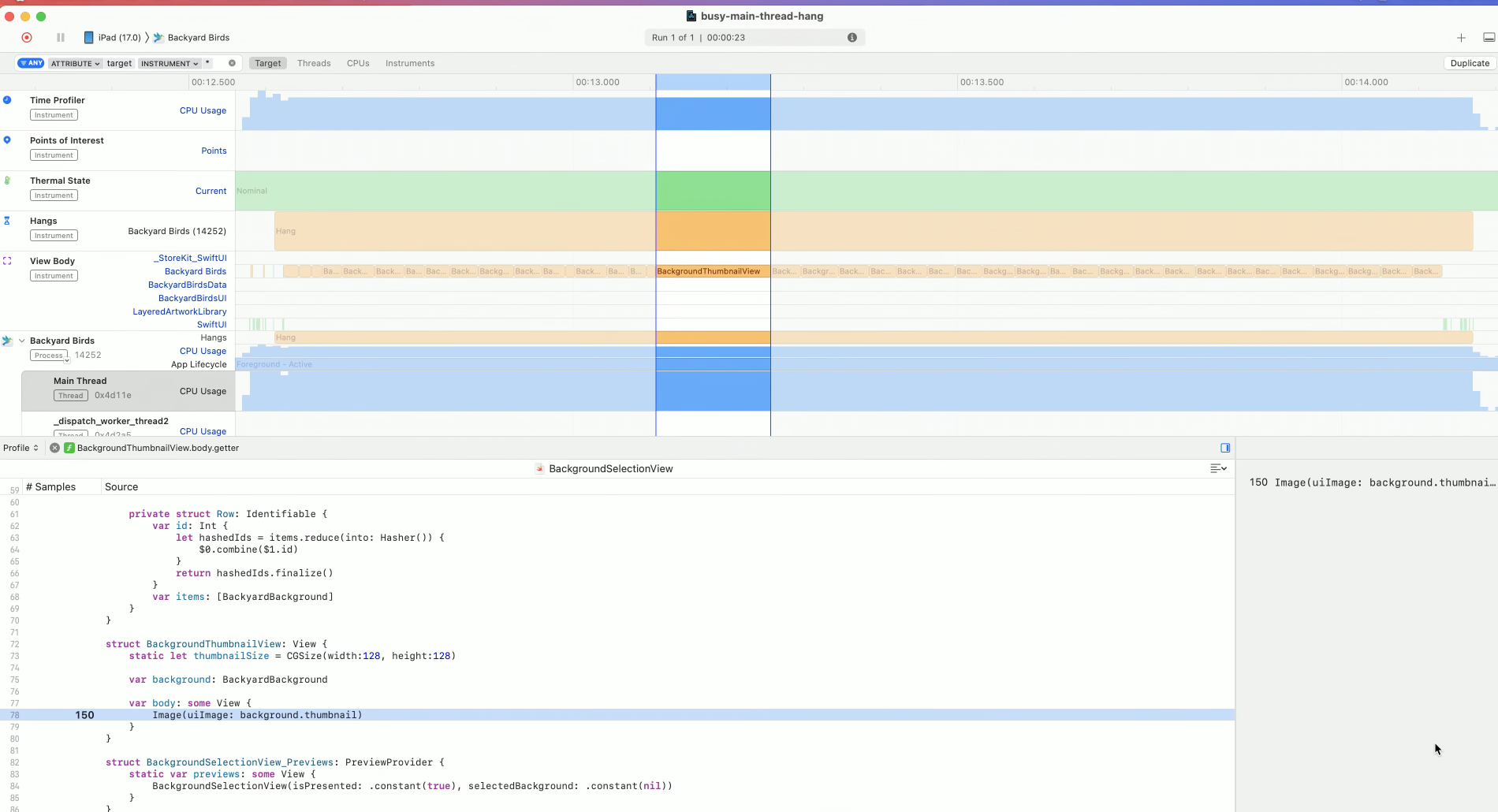Select the LayeredArtworkLibrary lane
This screenshot has height=812, width=1498.
(x=179, y=311)
